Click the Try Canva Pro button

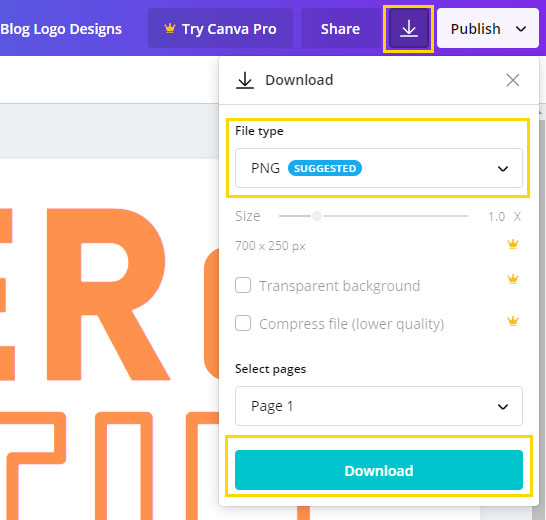pos(220,29)
